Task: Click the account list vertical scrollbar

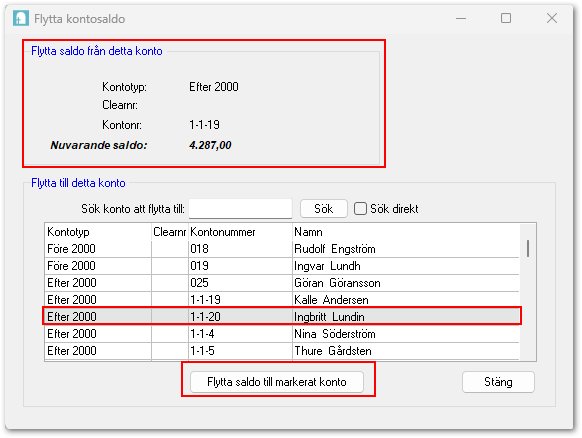Action: pos(528,292)
